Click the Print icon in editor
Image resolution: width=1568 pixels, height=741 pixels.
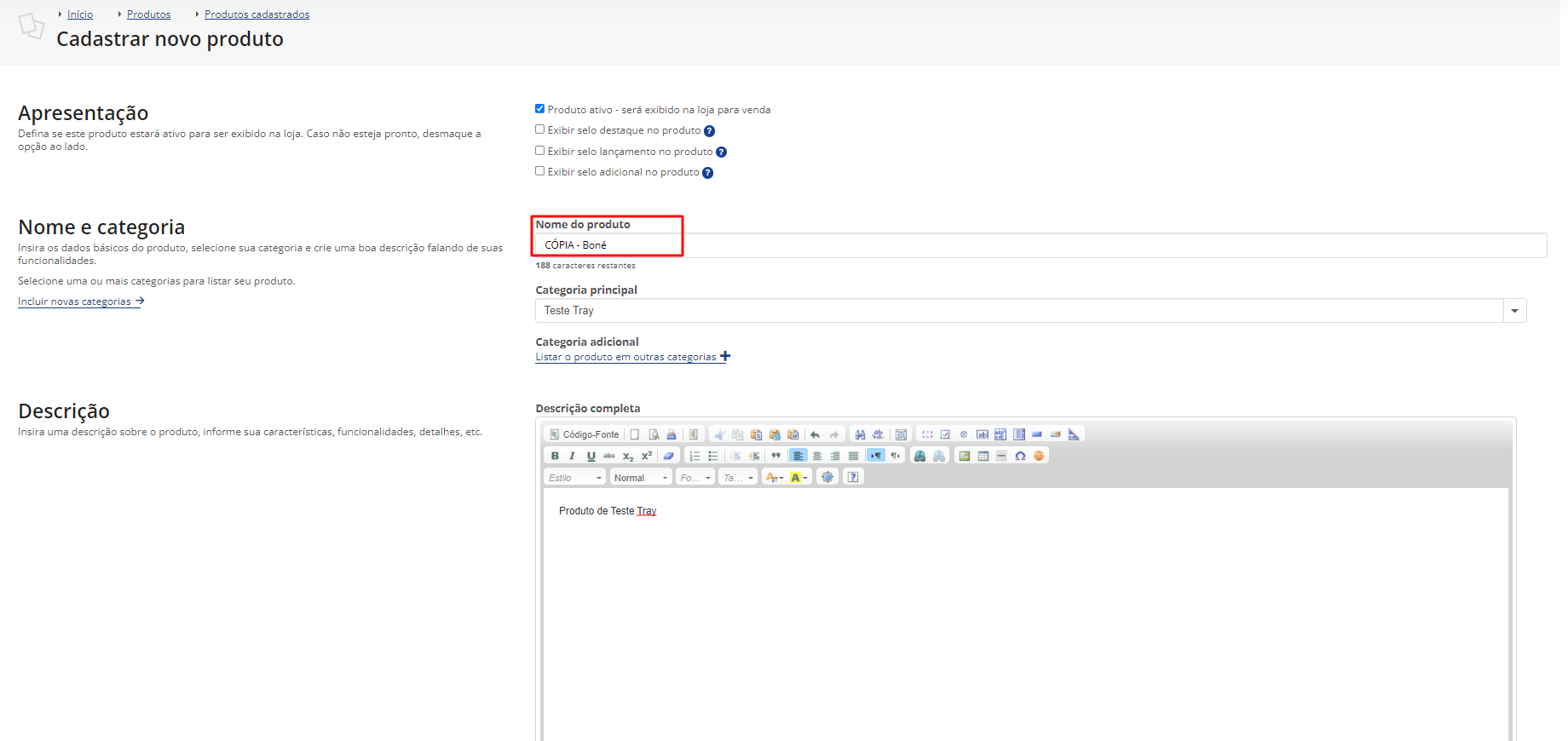click(672, 434)
